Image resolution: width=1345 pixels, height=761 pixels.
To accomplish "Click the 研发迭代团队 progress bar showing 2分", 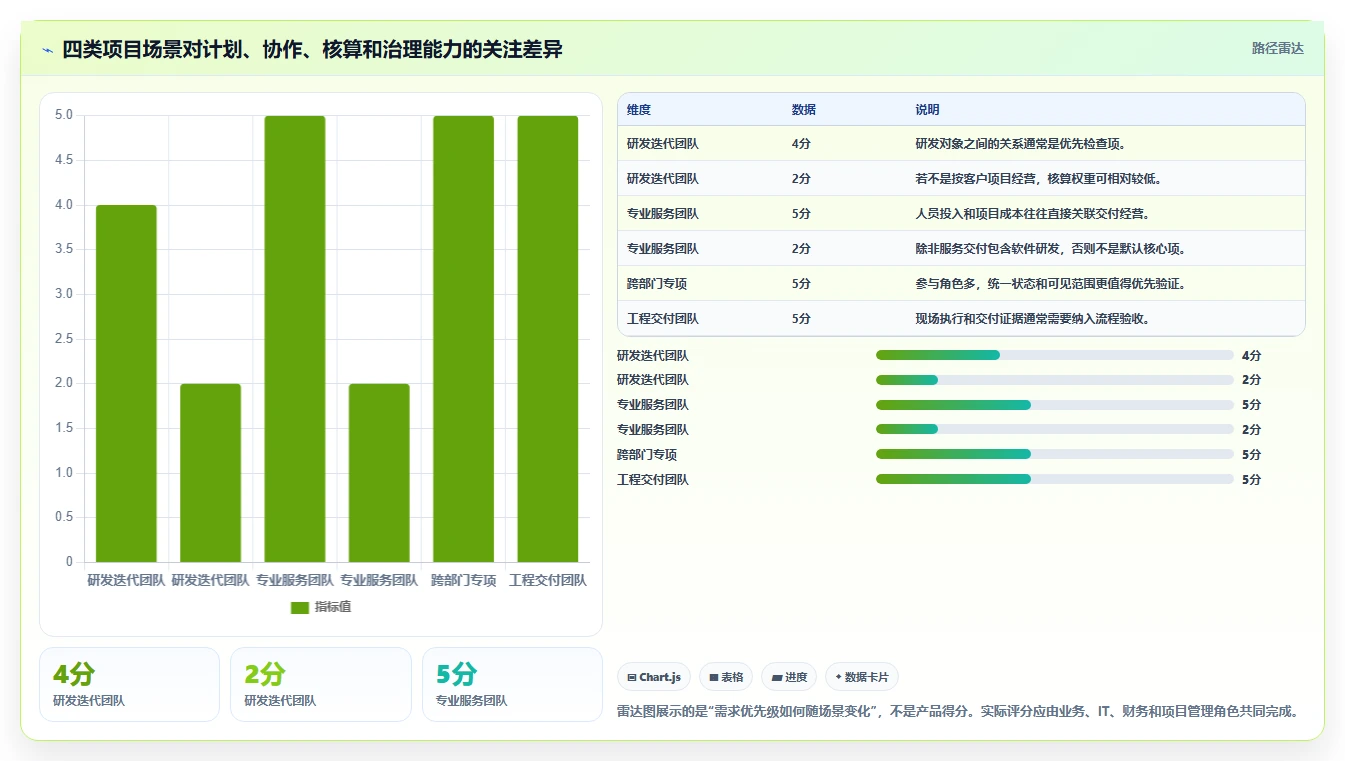I will [1055, 380].
